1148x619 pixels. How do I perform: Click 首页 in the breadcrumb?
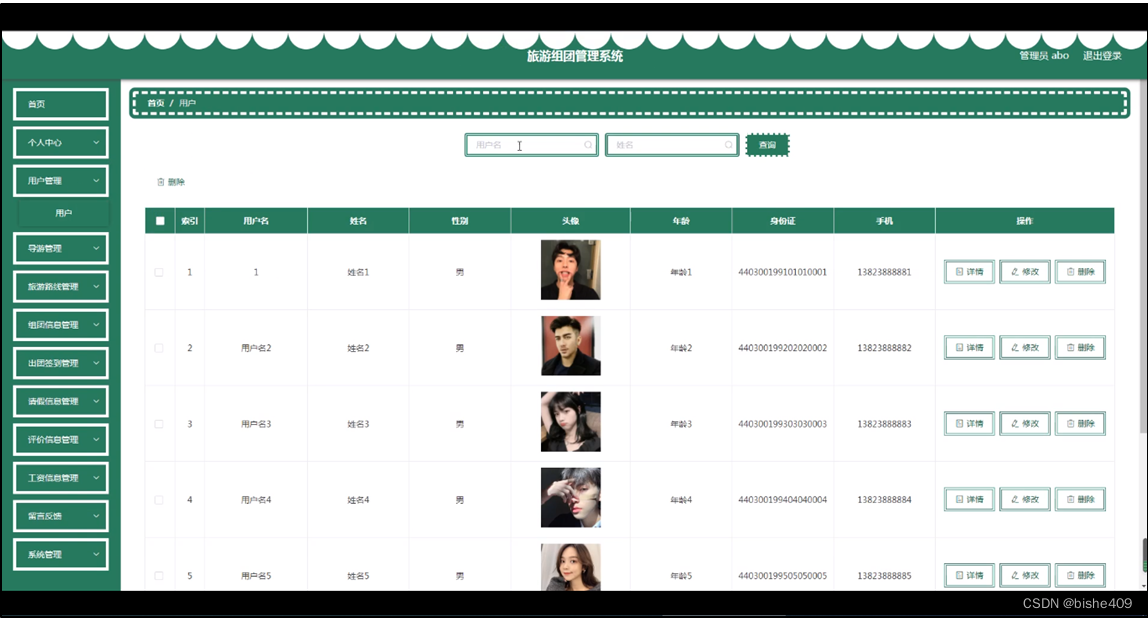(156, 103)
